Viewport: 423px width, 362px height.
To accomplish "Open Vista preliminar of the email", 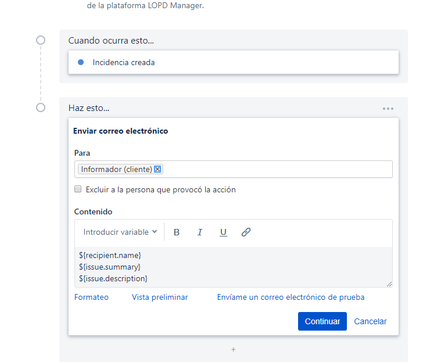I will pos(160,297).
